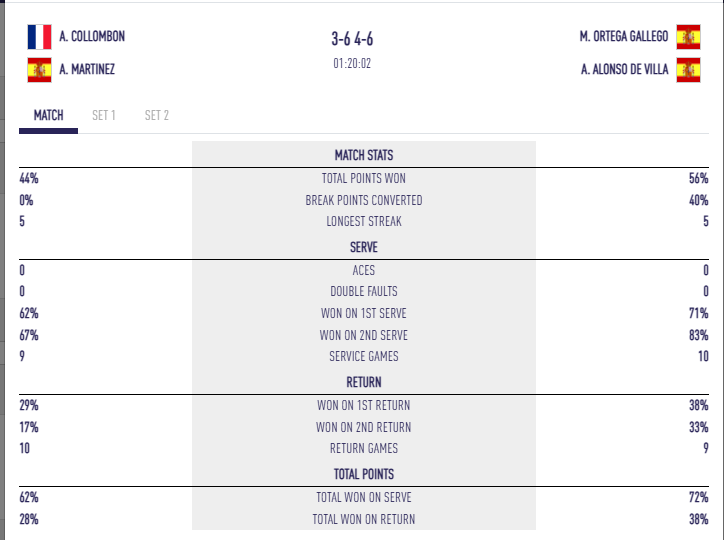Click the Spanish flag beside A. Martinez
Viewport: 724px width, 540px height.
pyautogui.click(x=39, y=70)
